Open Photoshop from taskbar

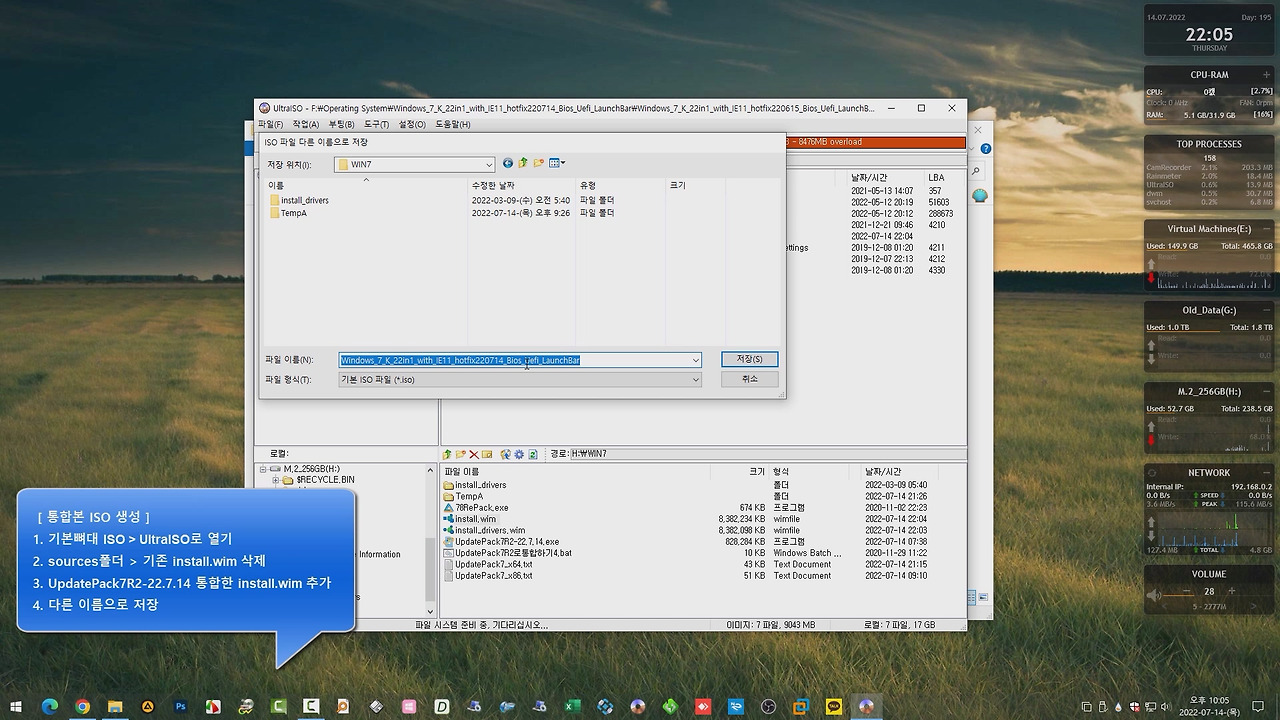pyautogui.click(x=180, y=706)
